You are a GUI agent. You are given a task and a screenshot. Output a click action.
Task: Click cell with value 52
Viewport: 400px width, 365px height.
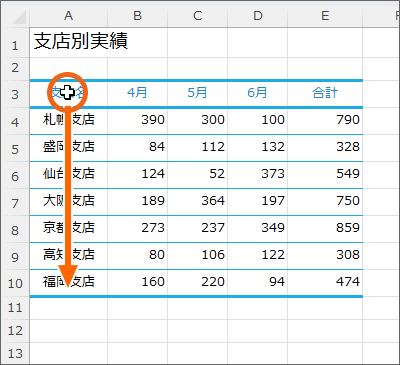coord(198,175)
